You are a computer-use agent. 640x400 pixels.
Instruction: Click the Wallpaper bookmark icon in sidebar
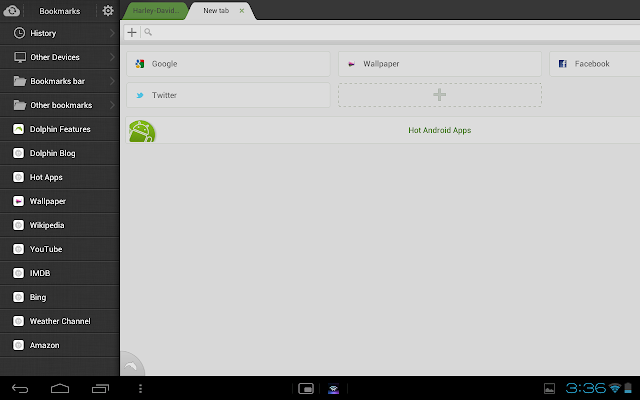(18, 201)
